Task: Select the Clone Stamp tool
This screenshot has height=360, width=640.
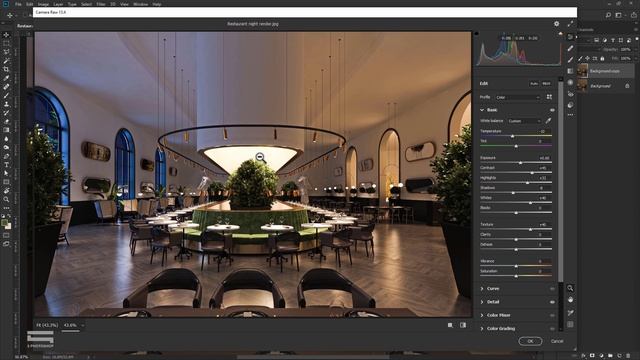Action: tap(6, 104)
